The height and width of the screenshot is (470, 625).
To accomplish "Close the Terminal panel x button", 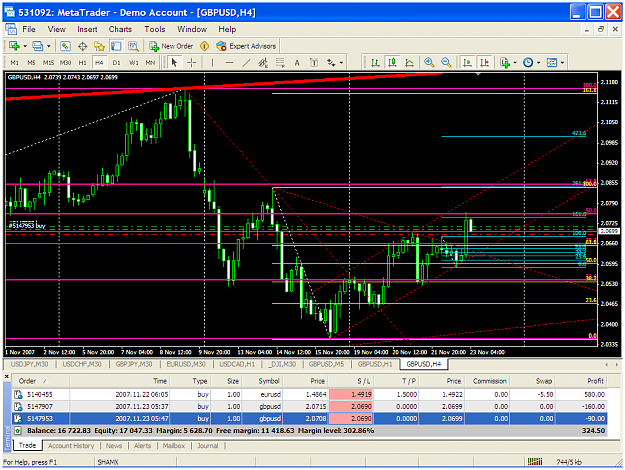I will (6, 376).
